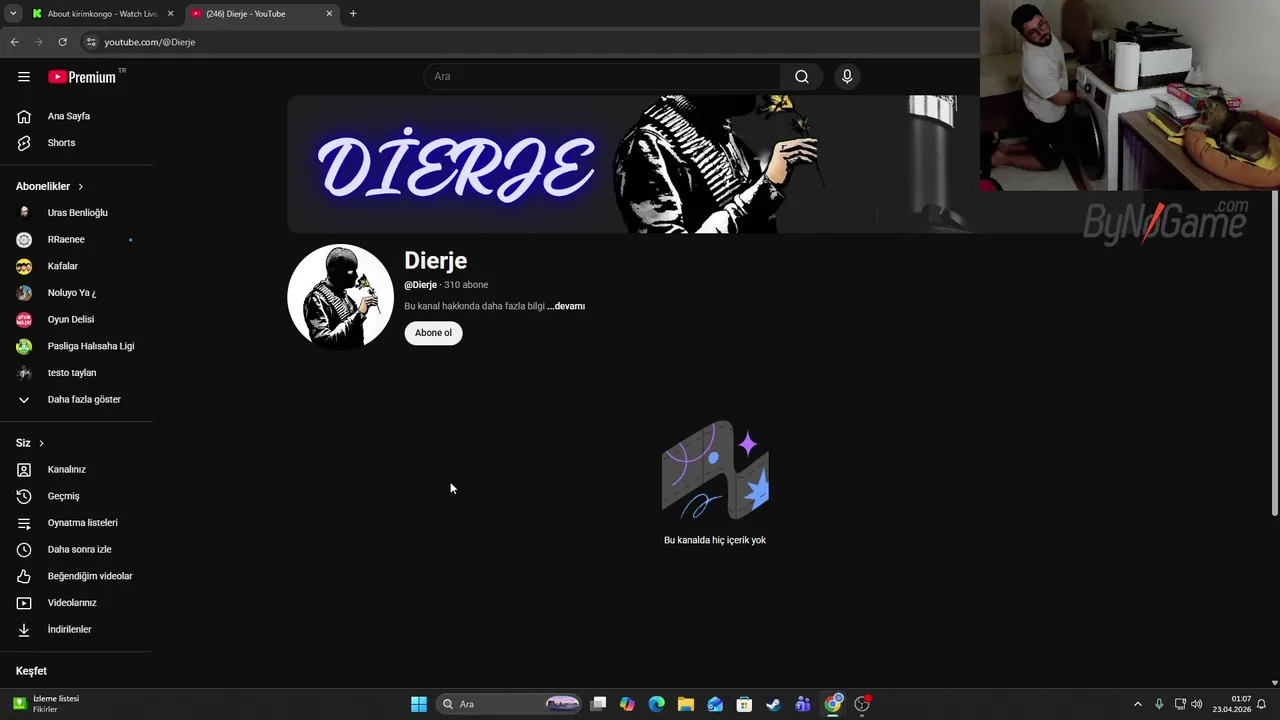Show hidden system tray icons
The image size is (1280, 720).
[x=1137, y=704]
